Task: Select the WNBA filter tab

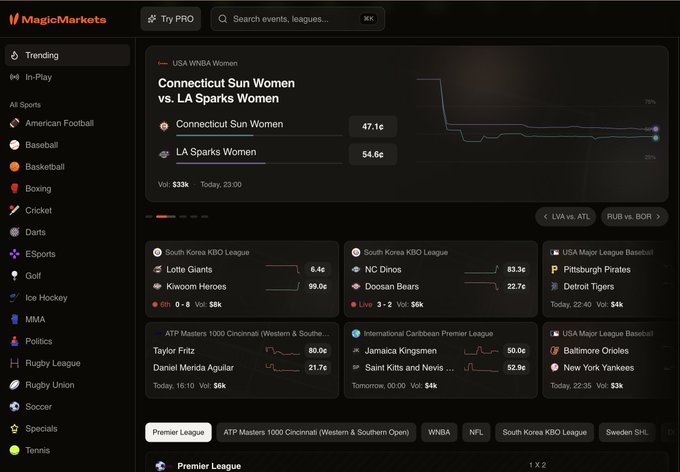Action: pyautogui.click(x=439, y=432)
